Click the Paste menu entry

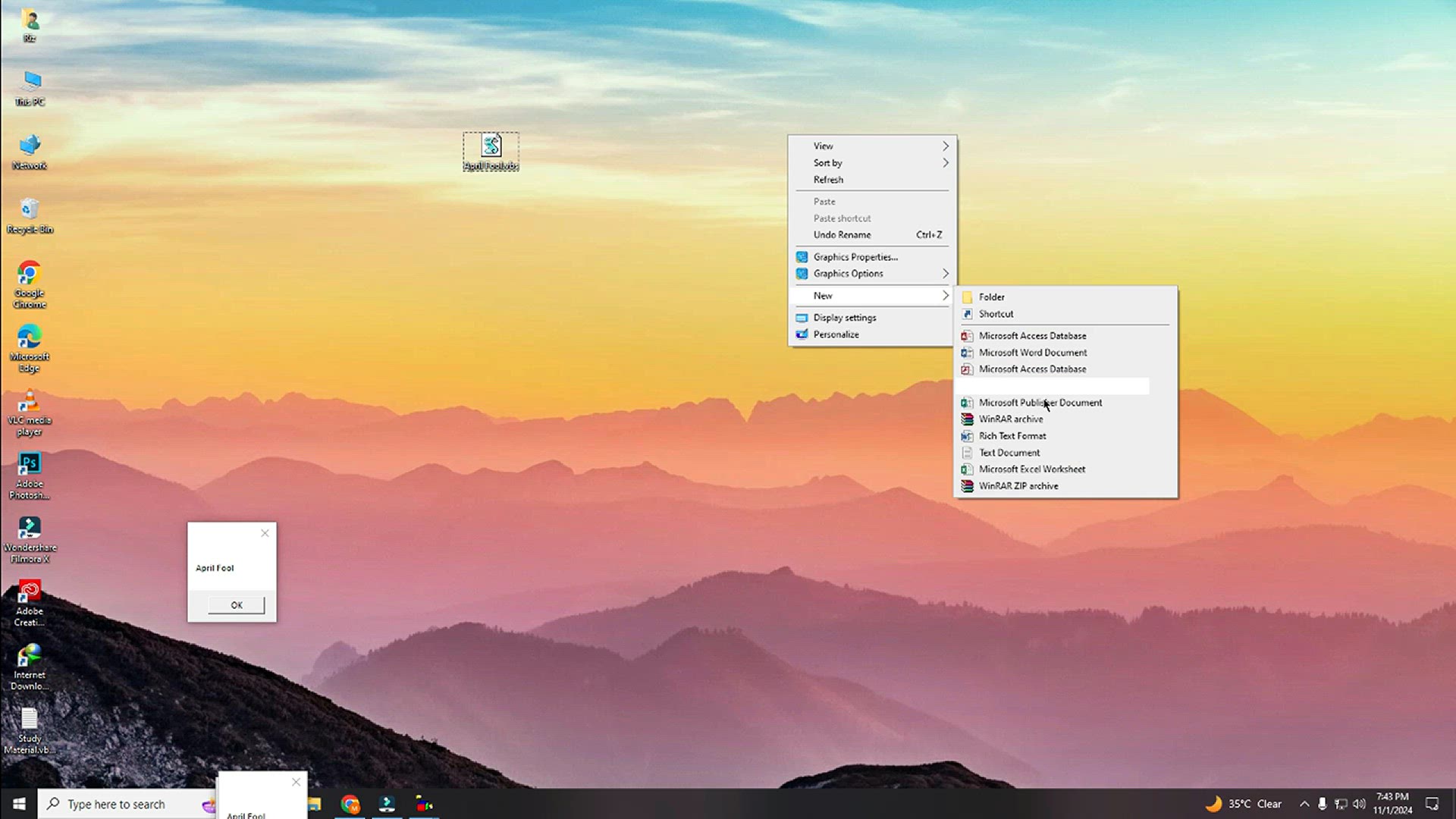[872, 201]
